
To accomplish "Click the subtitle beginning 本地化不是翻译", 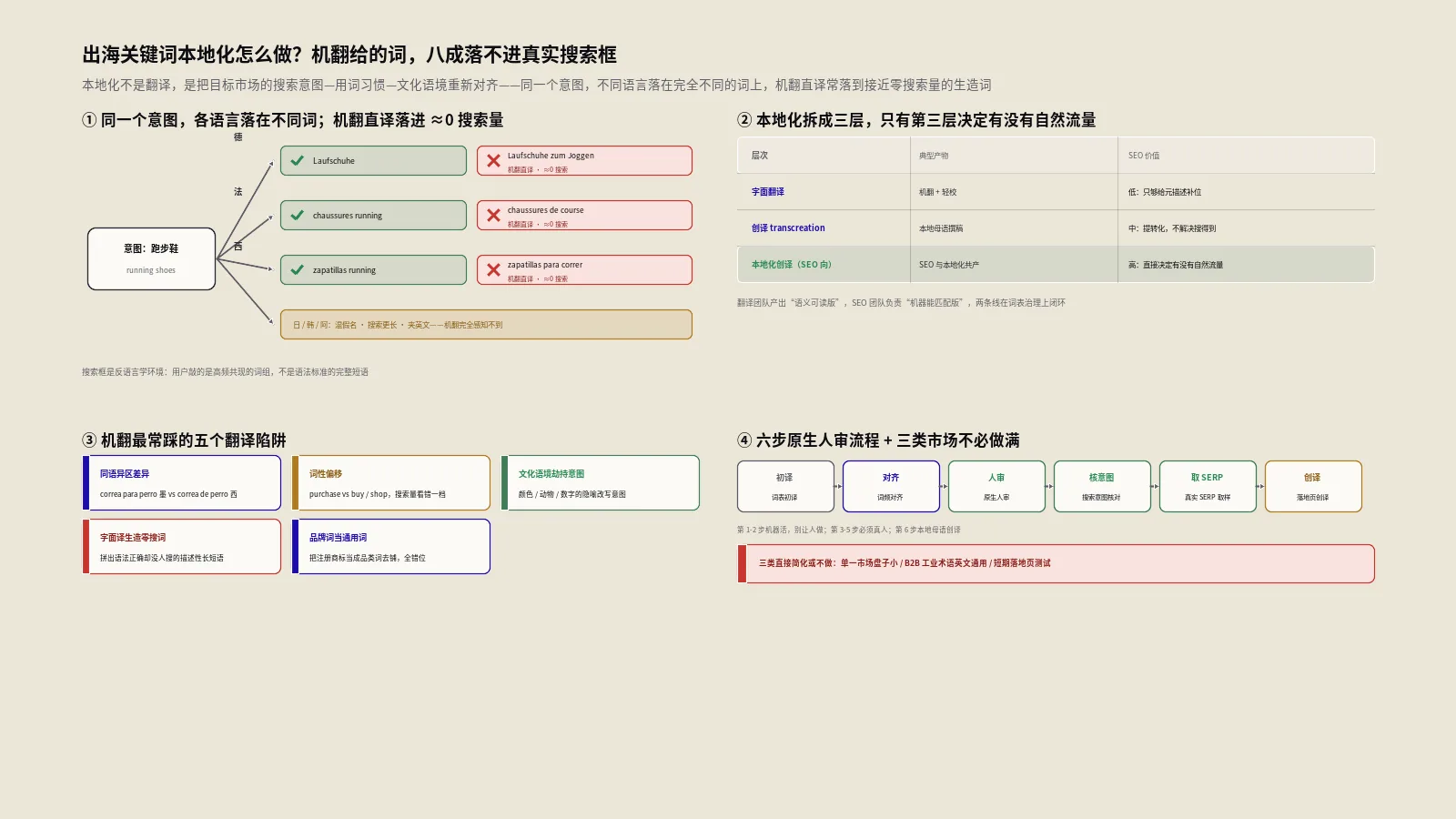I will (537, 85).
